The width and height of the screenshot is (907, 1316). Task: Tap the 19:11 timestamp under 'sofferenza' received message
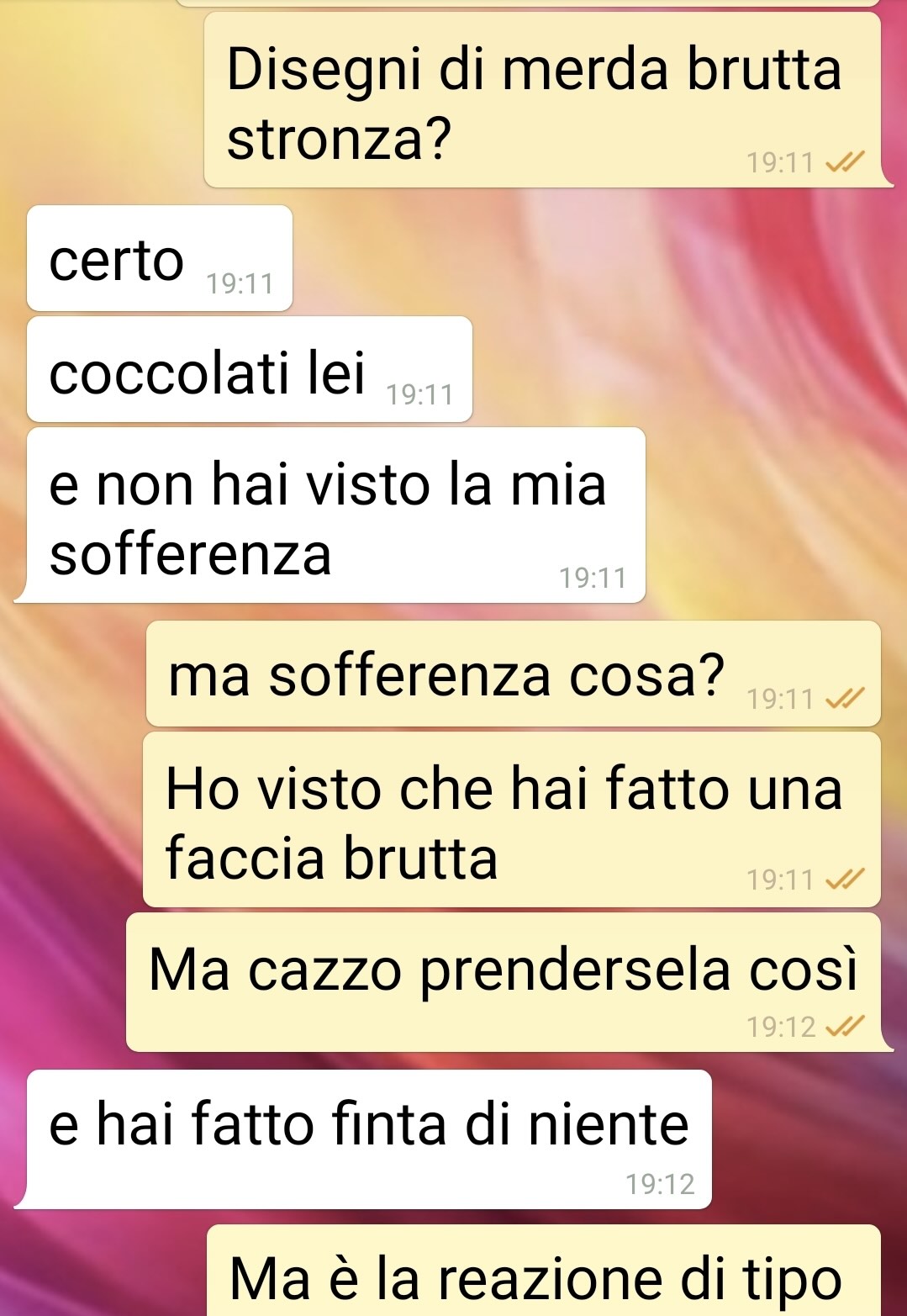593,578
